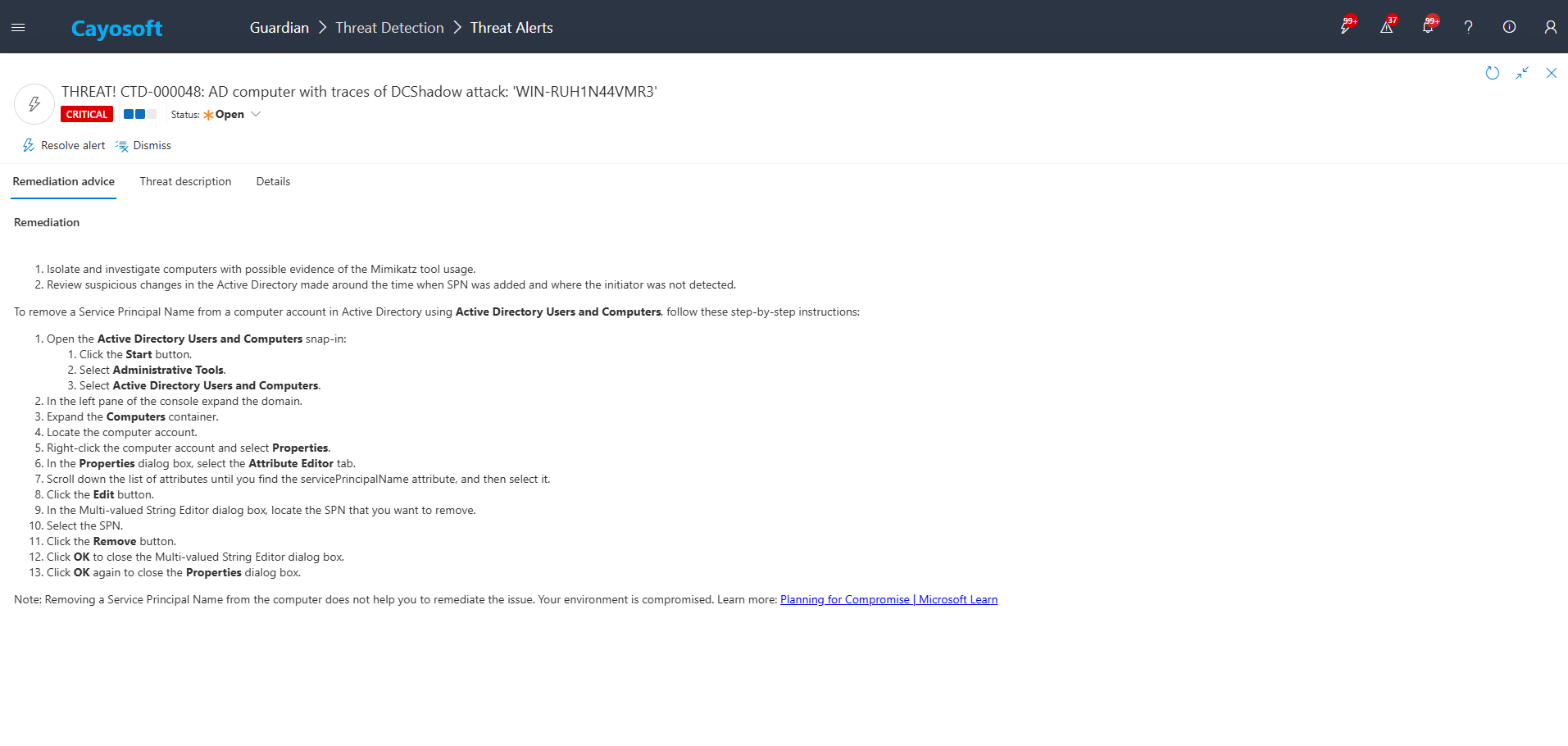Select the Remediation advice tab
This screenshot has height=746, width=1568.
pos(64,182)
